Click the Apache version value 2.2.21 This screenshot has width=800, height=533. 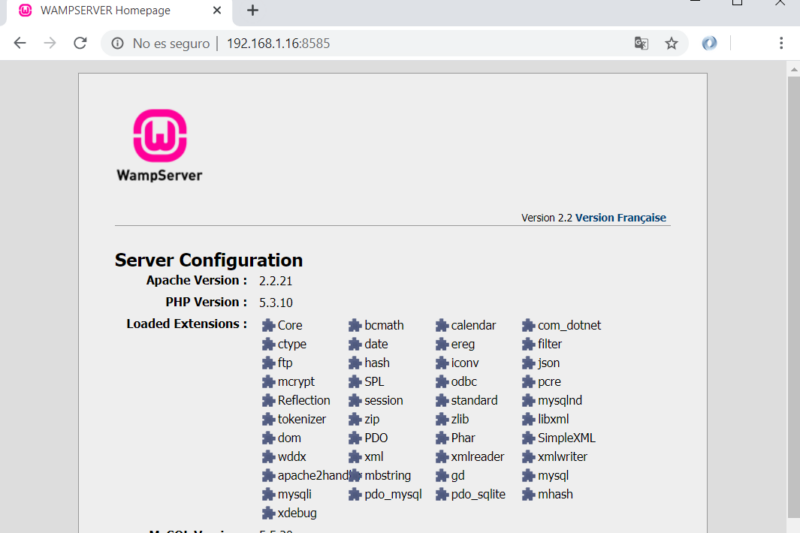click(x=276, y=281)
